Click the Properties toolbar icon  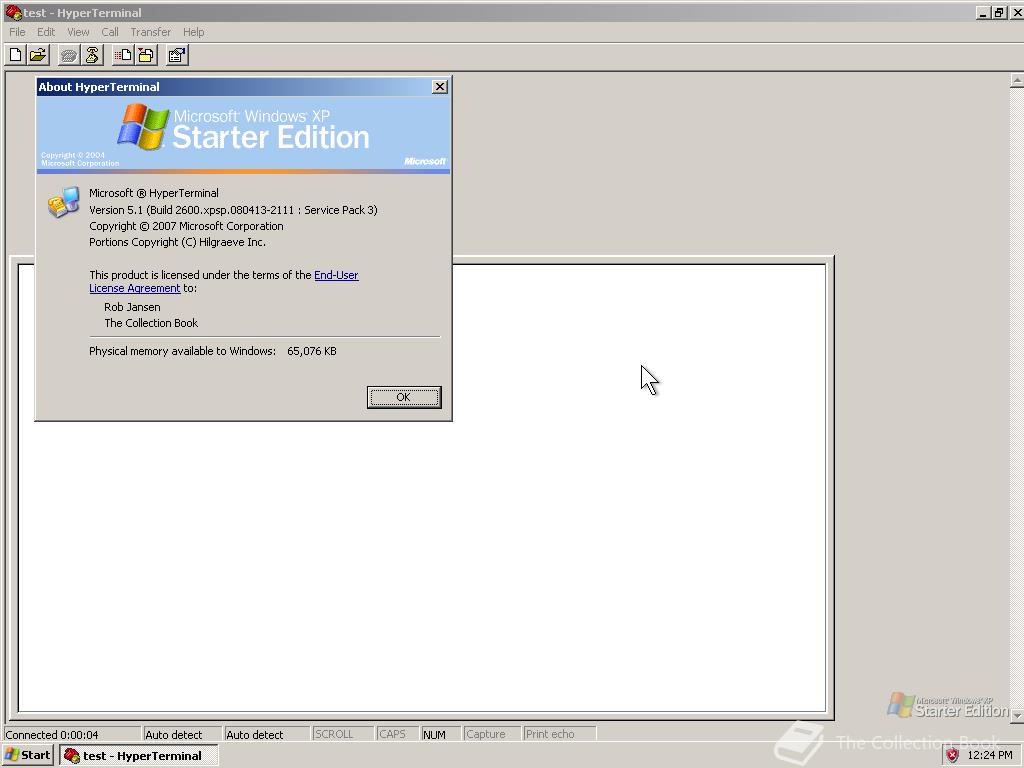tap(177, 56)
